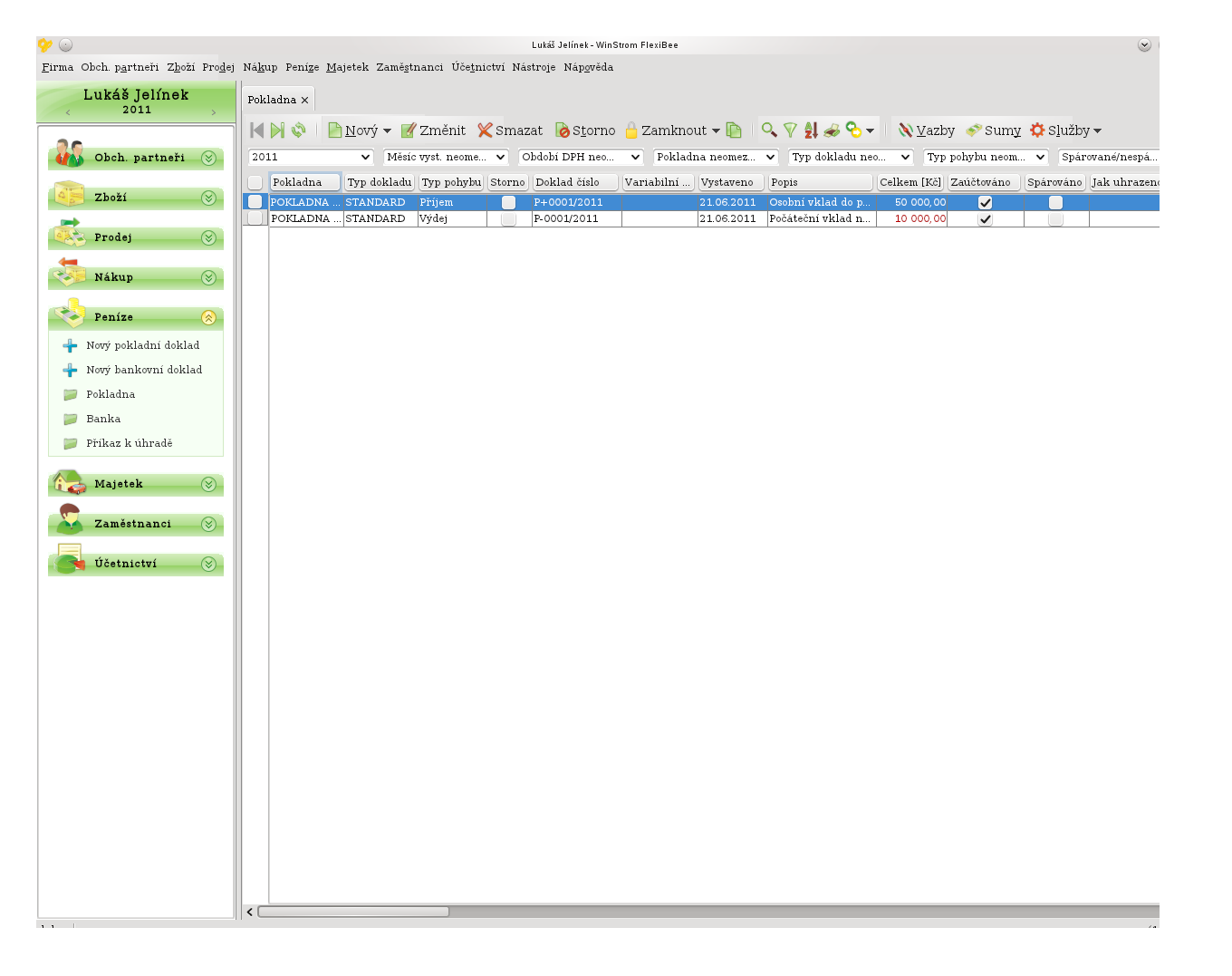The image size is (1232, 976).
Task: Click the Účetnictví section icon
Action: pos(70,558)
